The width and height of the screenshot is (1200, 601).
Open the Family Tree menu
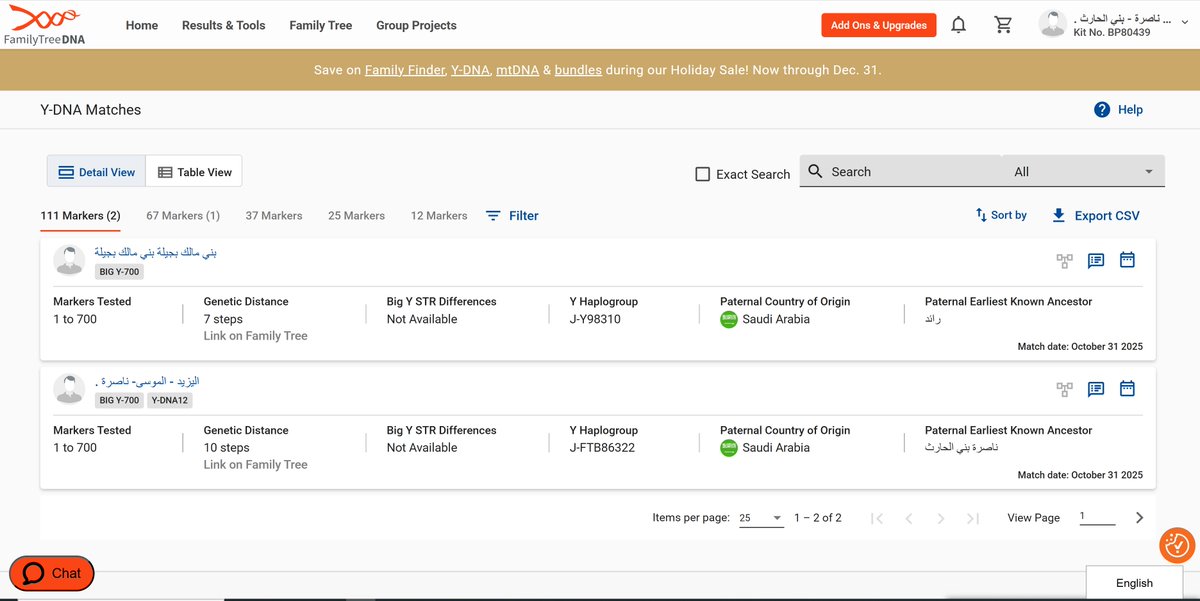click(x=321, y=25)
